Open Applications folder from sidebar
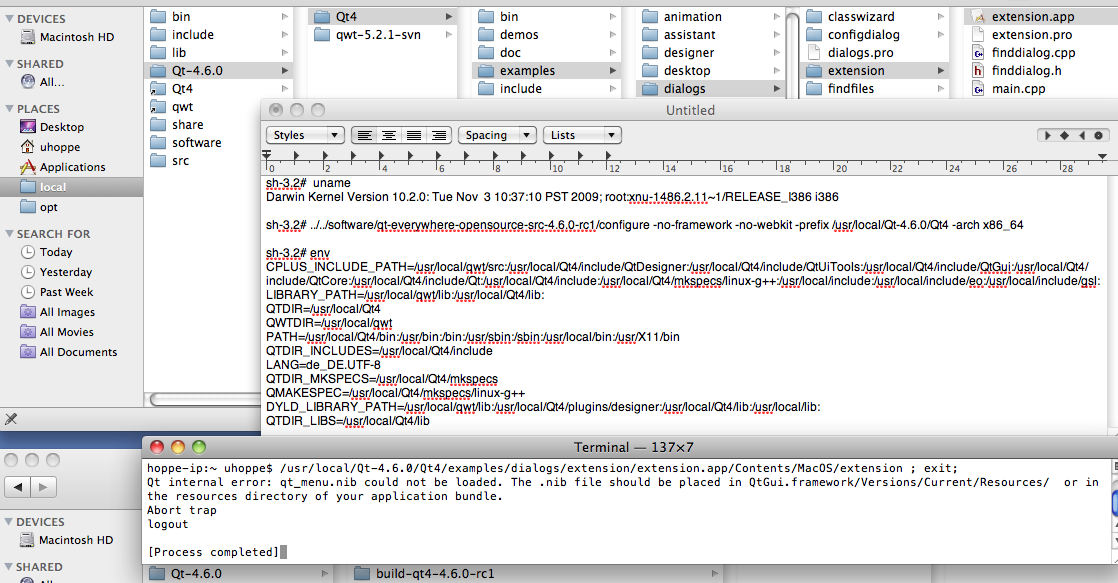1118x583 pixels. click(x=63, y=167)
